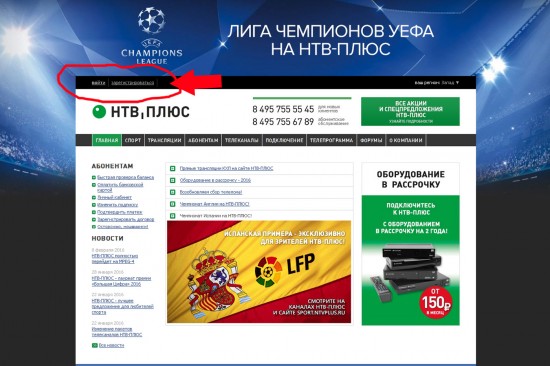The width and height of the screenshot is (550, 366).
Task: Open the ТЕЛЕКАНАЛЫ menu item
Action: click(242, 140)
